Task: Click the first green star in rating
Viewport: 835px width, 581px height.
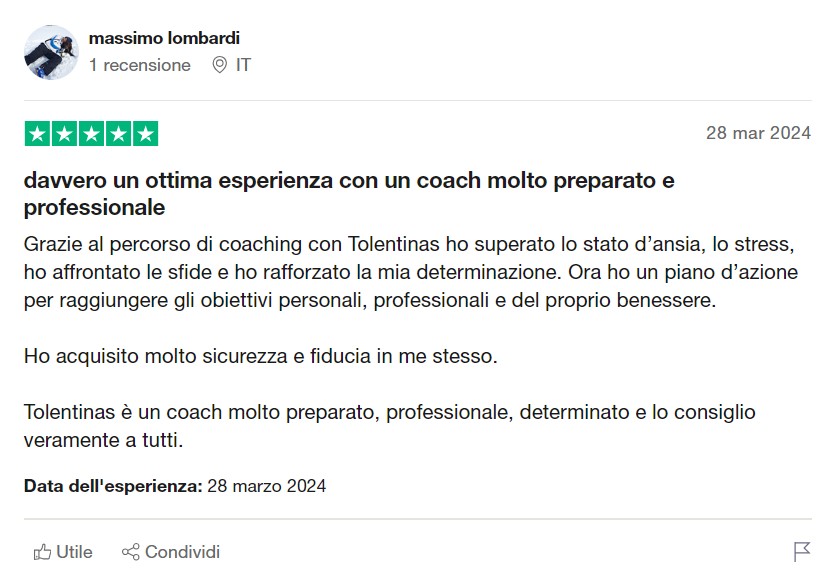Action: 37,134
